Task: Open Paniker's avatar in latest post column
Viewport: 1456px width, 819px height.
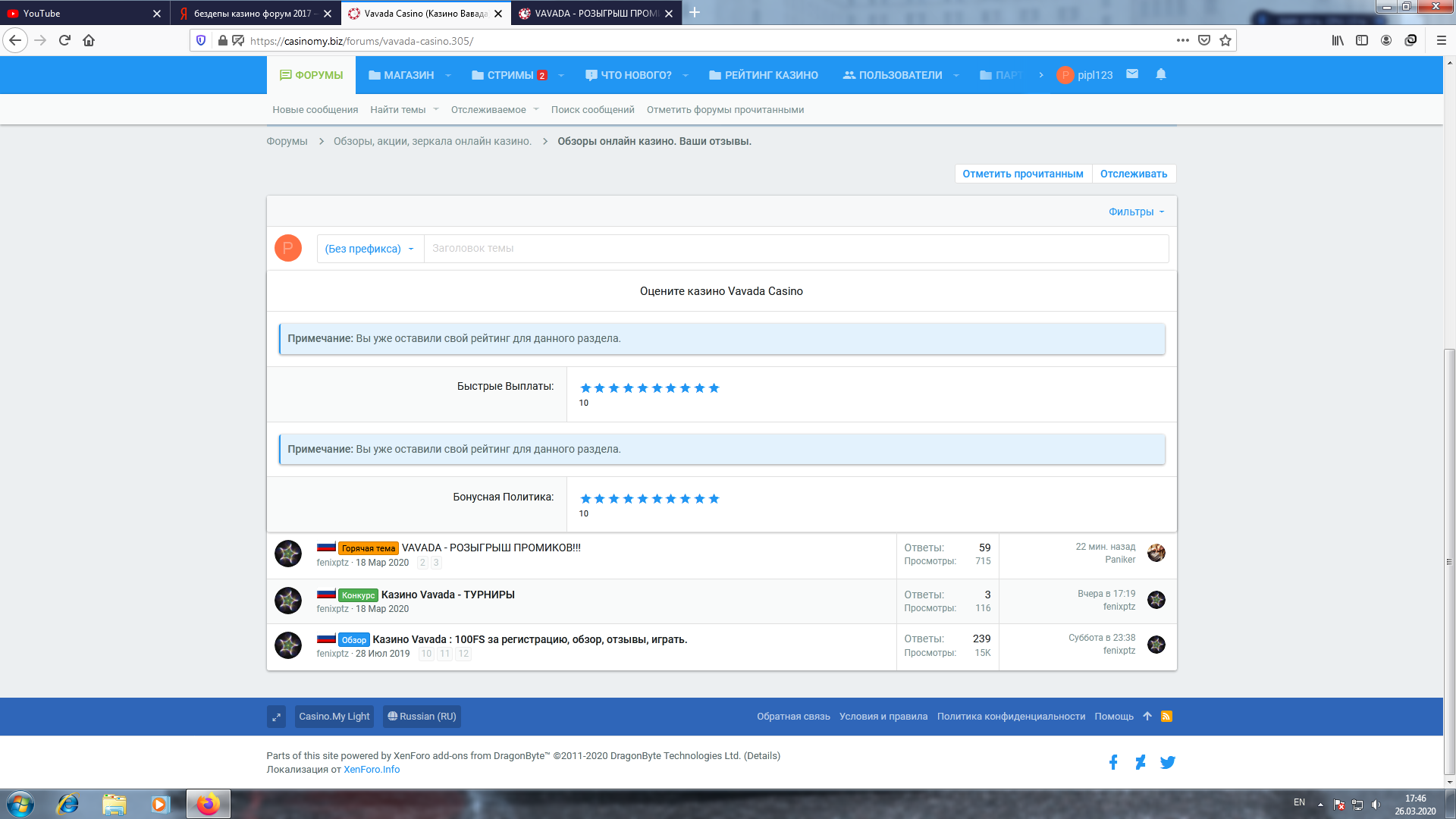Action: point(1156,553)
